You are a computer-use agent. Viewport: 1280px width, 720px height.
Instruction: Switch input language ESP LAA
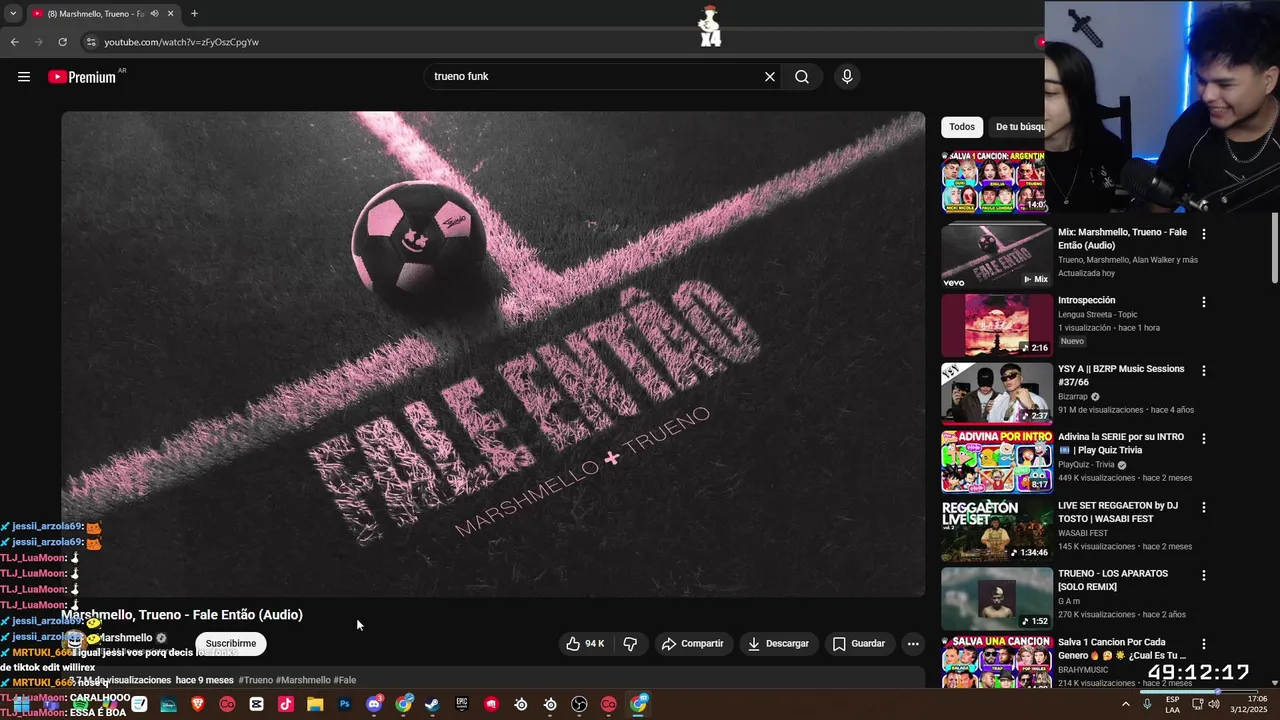tap(1173, 704)
